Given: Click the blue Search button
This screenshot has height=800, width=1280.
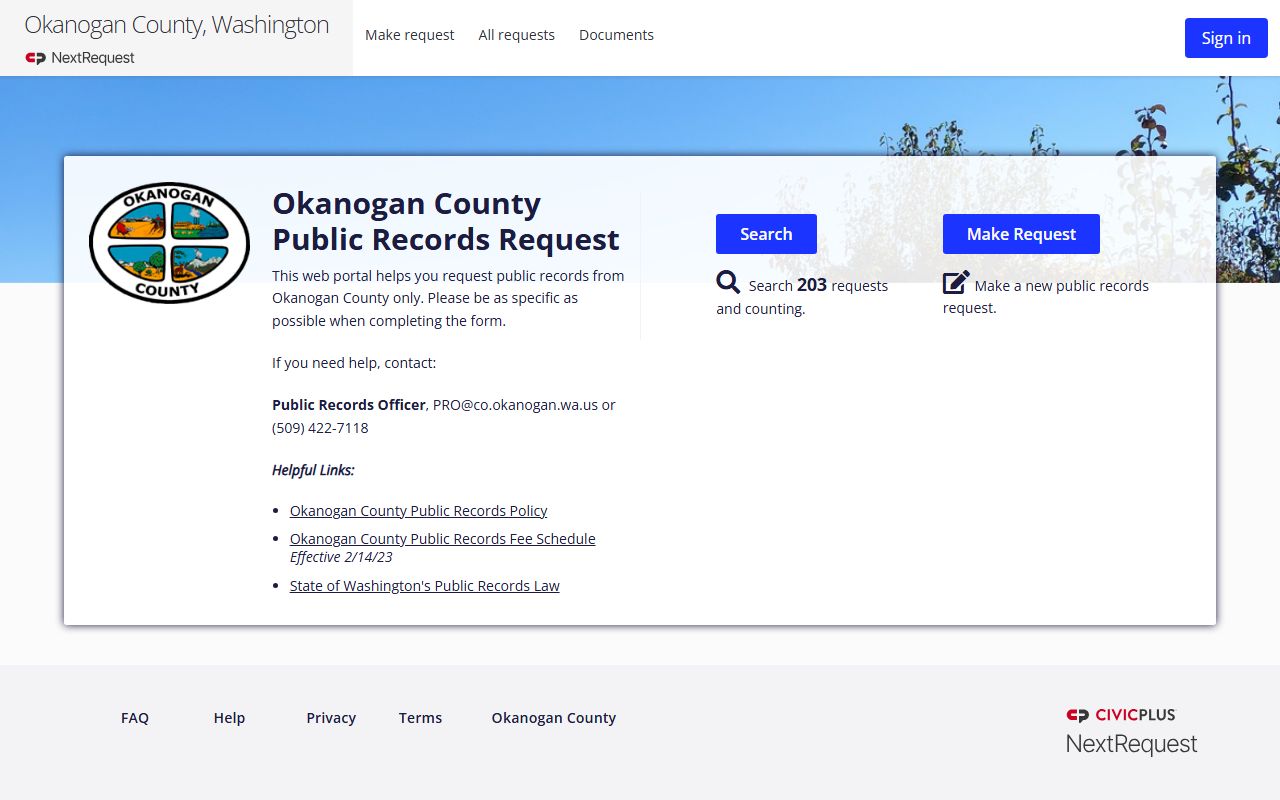Looking at the screenshot, I should pos(766,234).
